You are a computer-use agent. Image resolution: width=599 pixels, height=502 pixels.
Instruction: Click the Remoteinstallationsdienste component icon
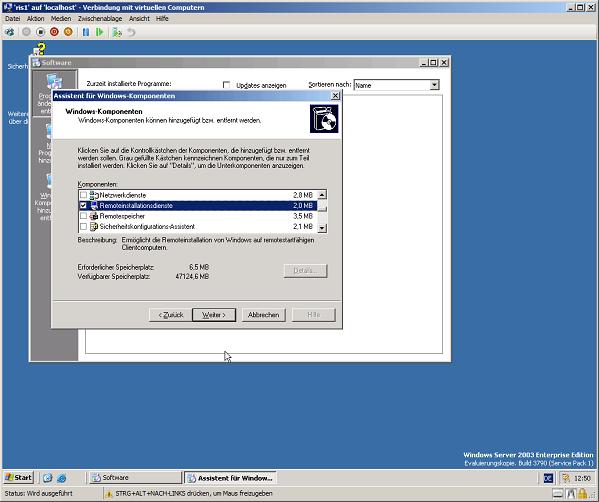click(x=94, y=206)
